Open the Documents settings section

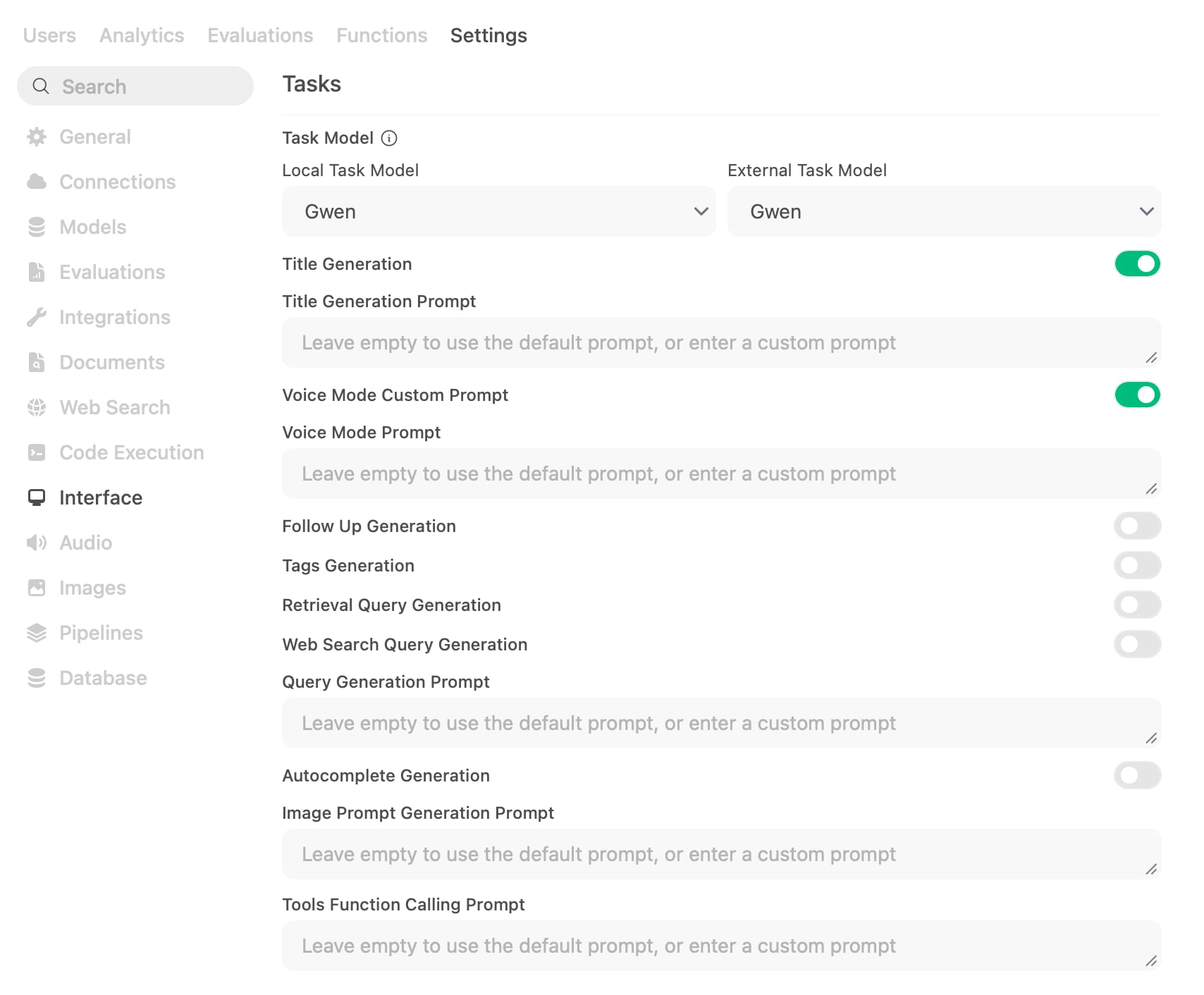(x=111, y=362)
